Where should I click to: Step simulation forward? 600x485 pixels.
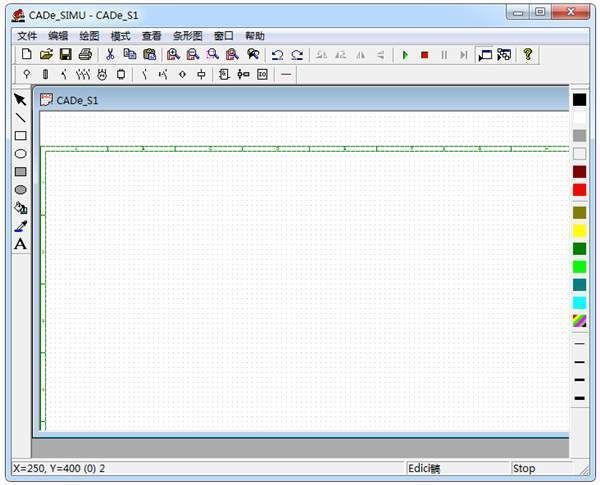463,55
